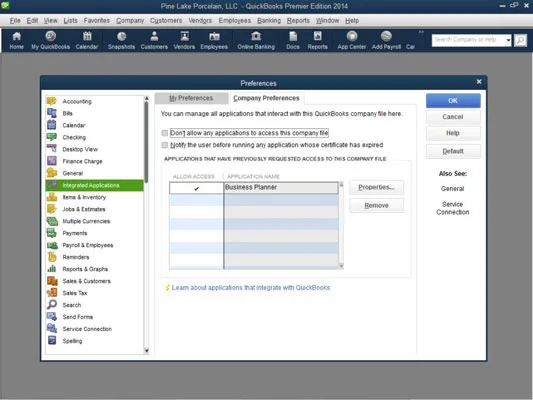Open the Reports toolbar icon
The image size is (533, 400).
click(317, 40)
